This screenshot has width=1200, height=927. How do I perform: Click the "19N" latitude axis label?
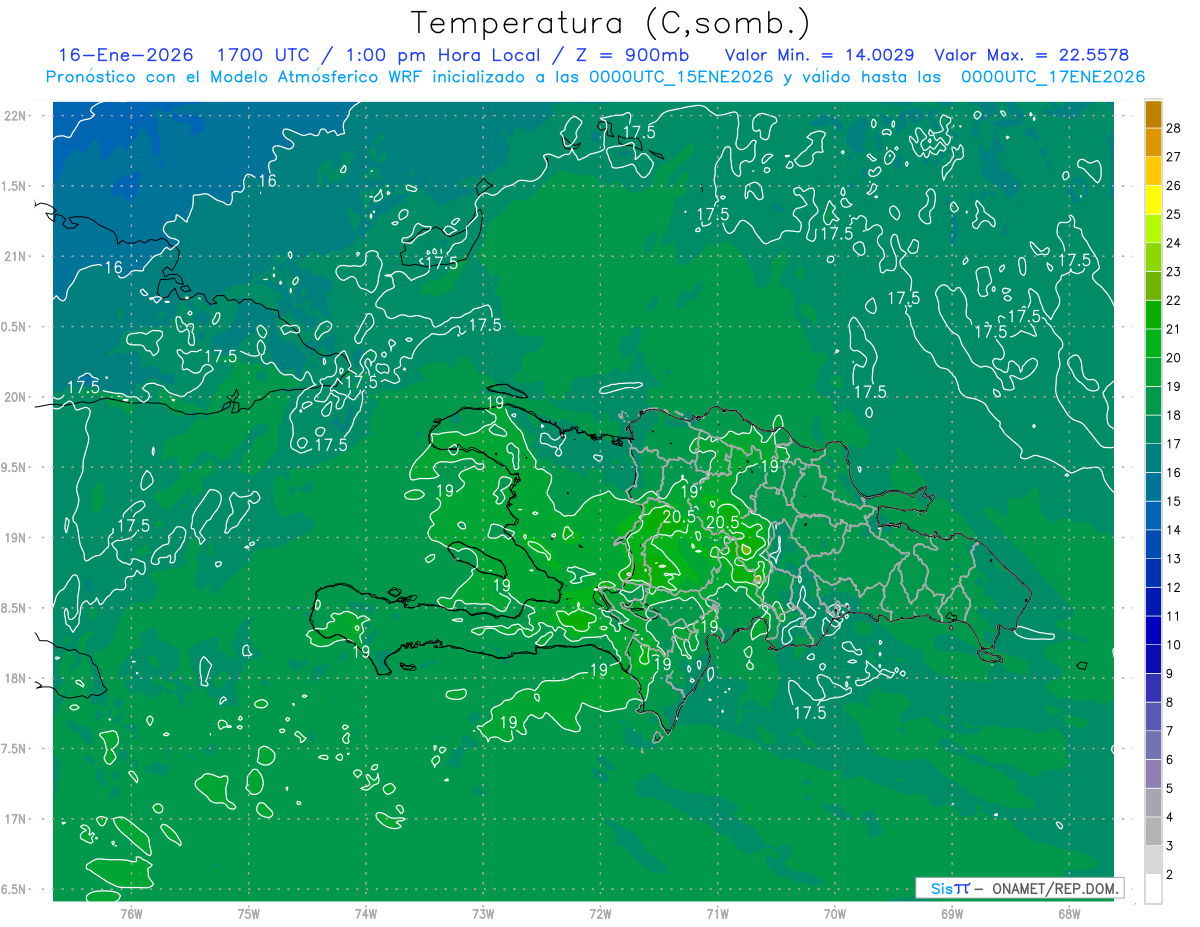click(17, 537)
